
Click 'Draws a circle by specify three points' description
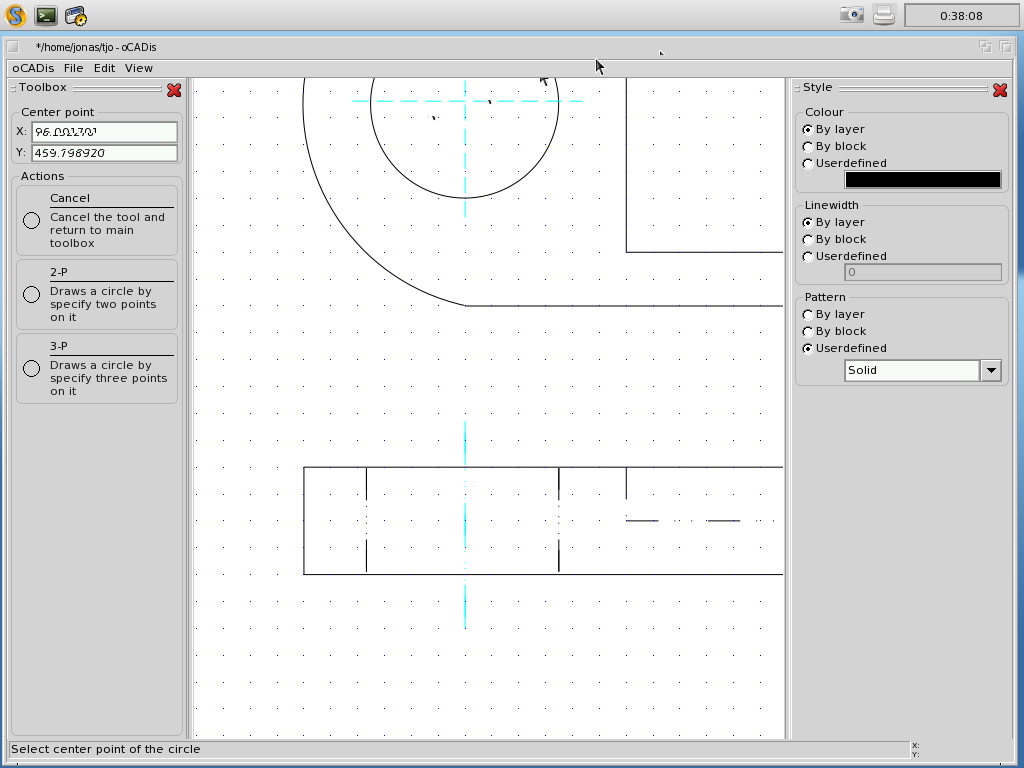[108, 377]
